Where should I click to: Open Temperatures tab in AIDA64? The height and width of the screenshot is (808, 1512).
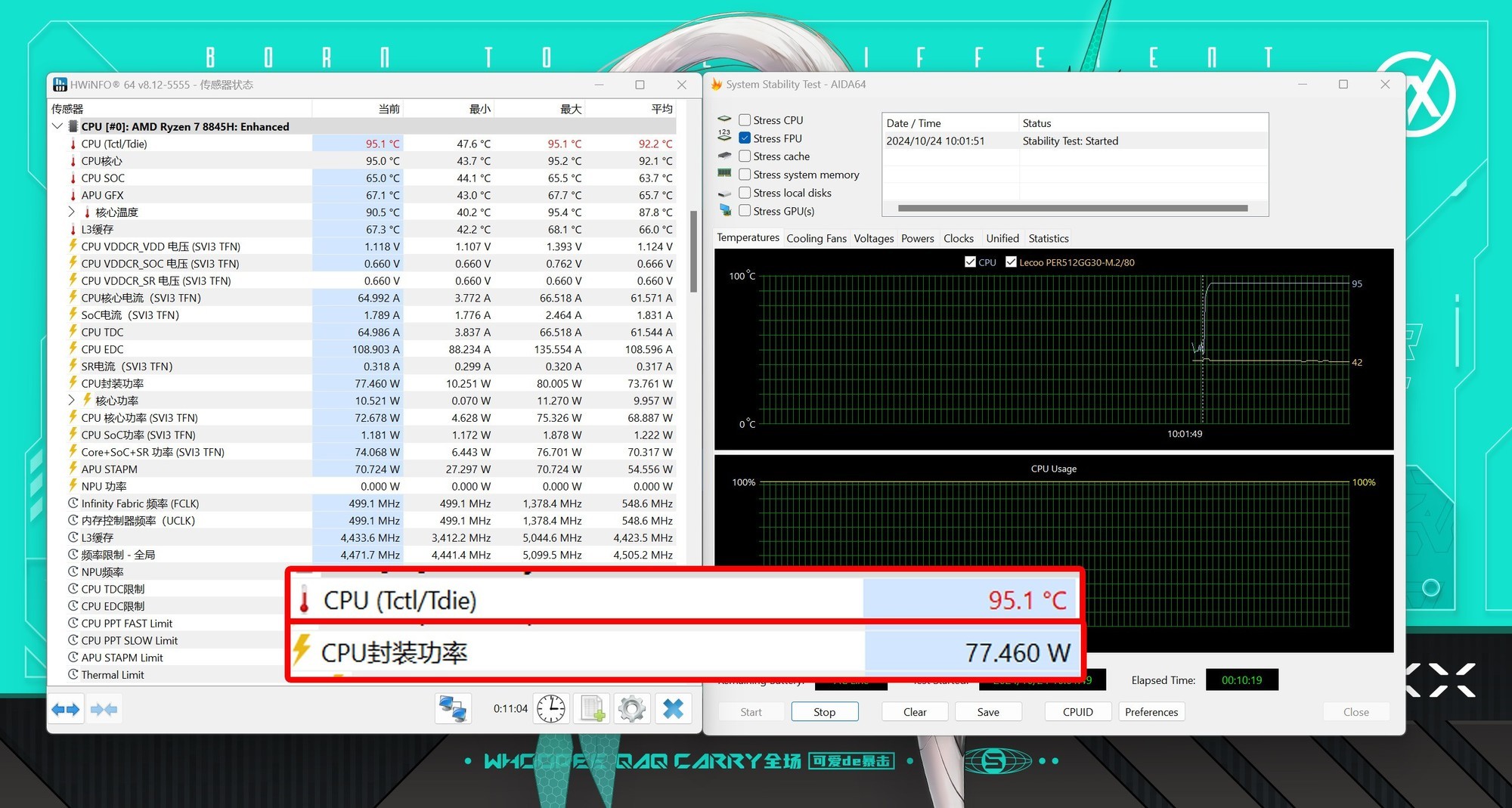(748, 238)
